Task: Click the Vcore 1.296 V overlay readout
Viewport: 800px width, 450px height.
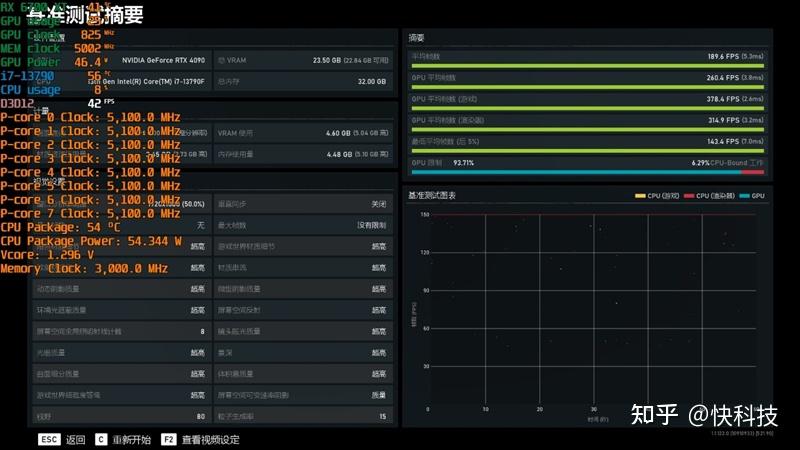Action: click(x=47, y=255)
